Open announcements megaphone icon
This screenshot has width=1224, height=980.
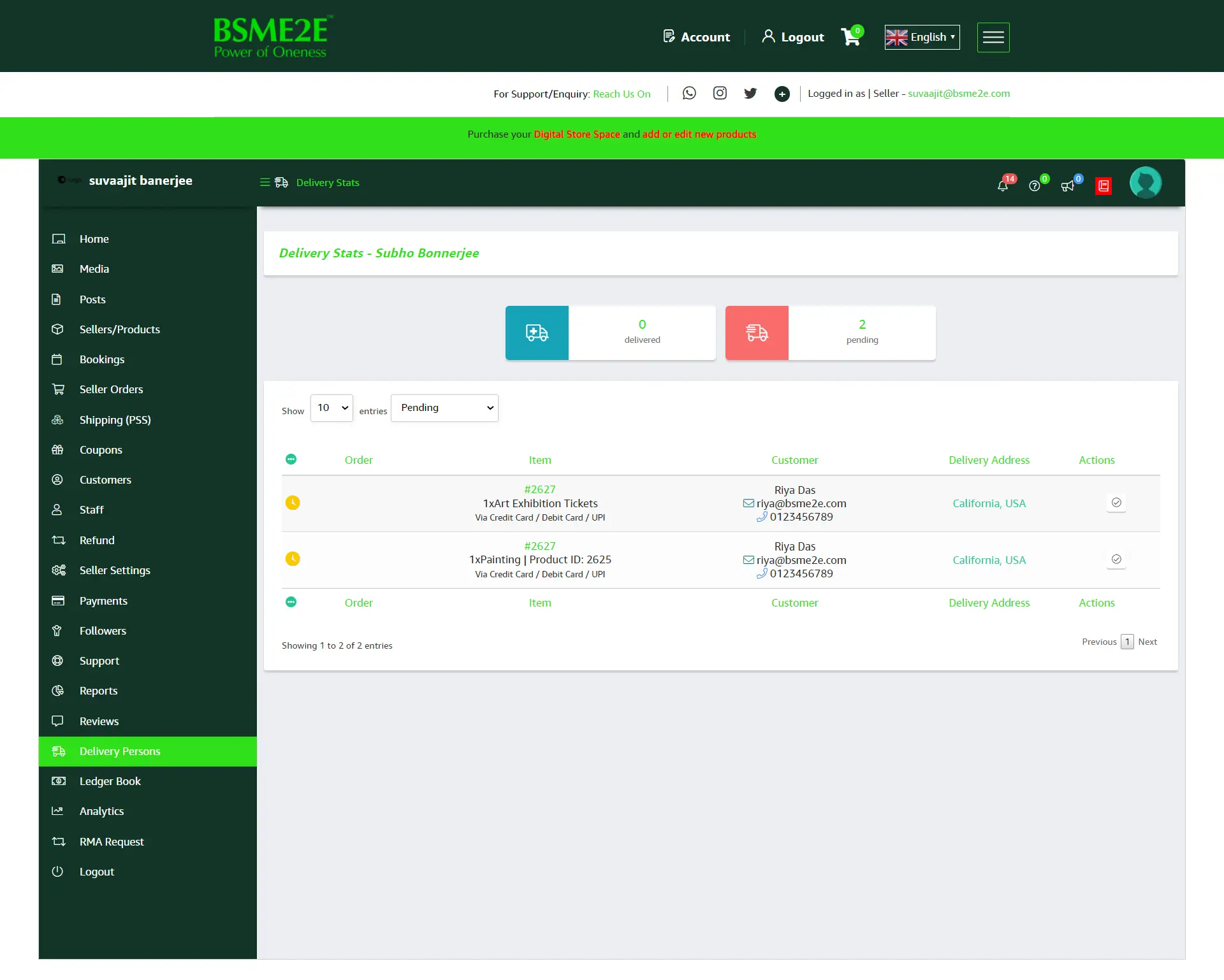1068,185
